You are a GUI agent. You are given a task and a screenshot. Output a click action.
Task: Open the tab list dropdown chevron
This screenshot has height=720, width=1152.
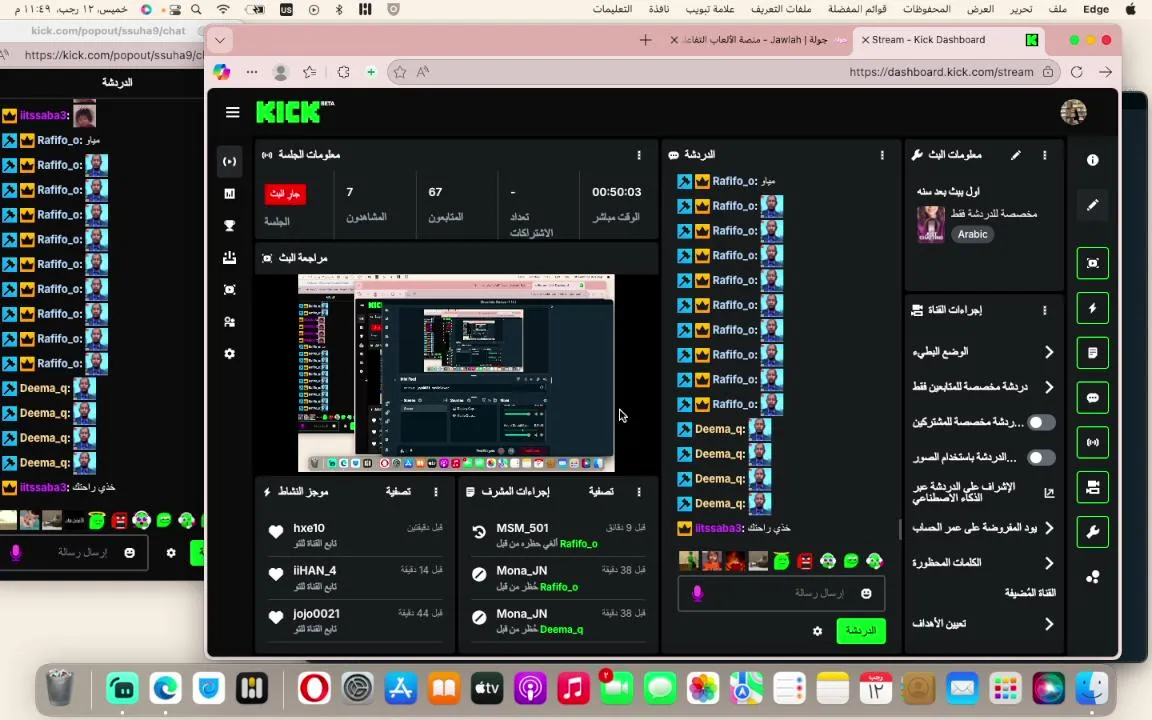[x=220, y=40]
